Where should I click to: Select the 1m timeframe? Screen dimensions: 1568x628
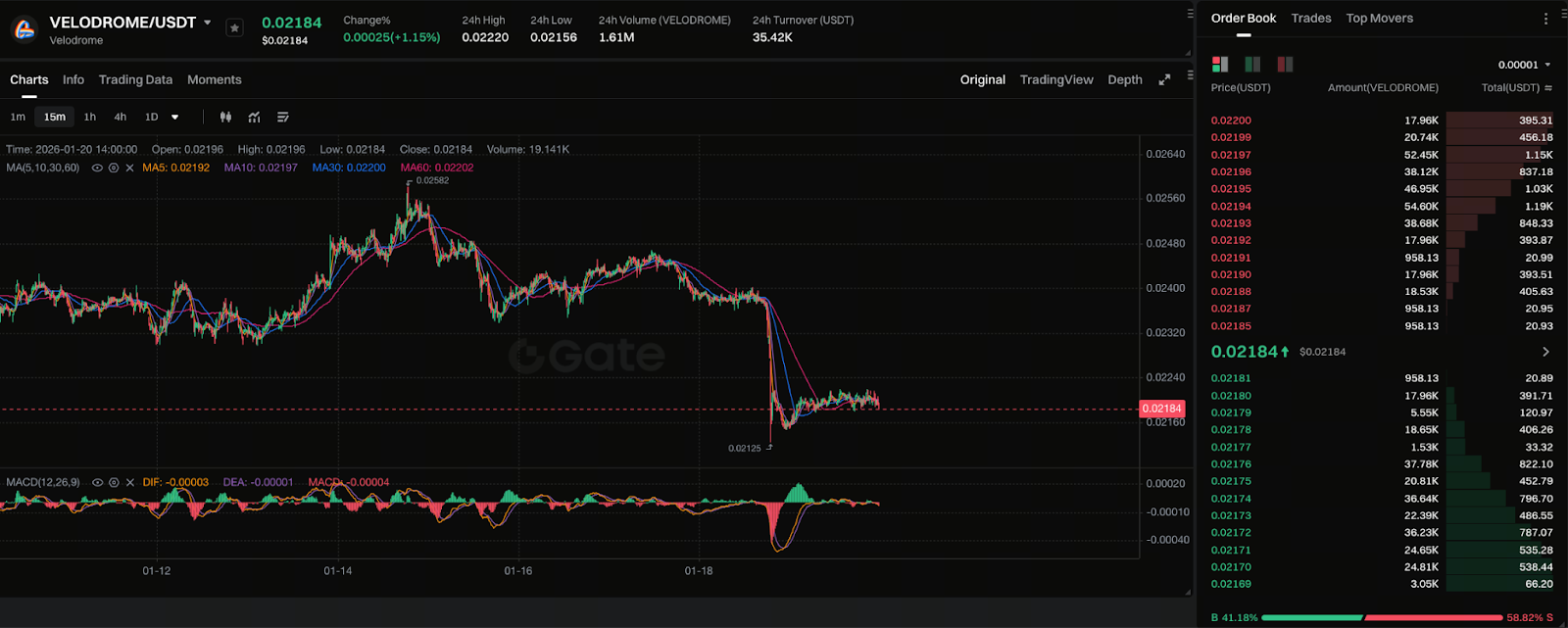(x=18, y=117)
